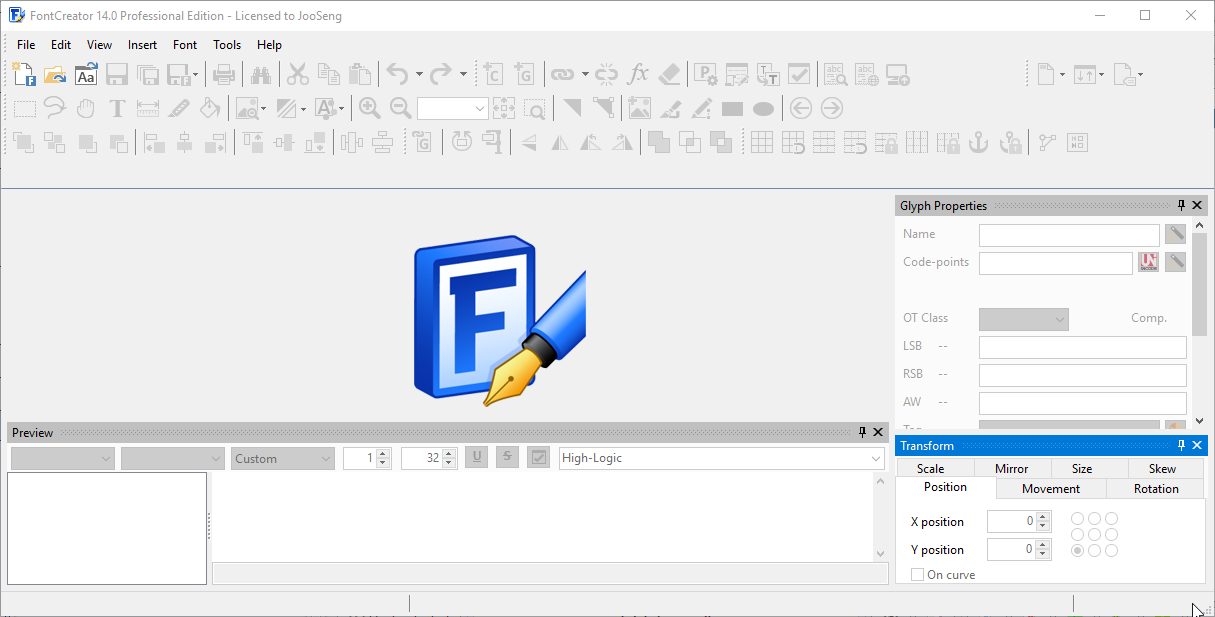Image resolution: width=1215 pixels, height=617 pixels.
Task: Click the insert ellipse contour icon
Action: [764, 108]
